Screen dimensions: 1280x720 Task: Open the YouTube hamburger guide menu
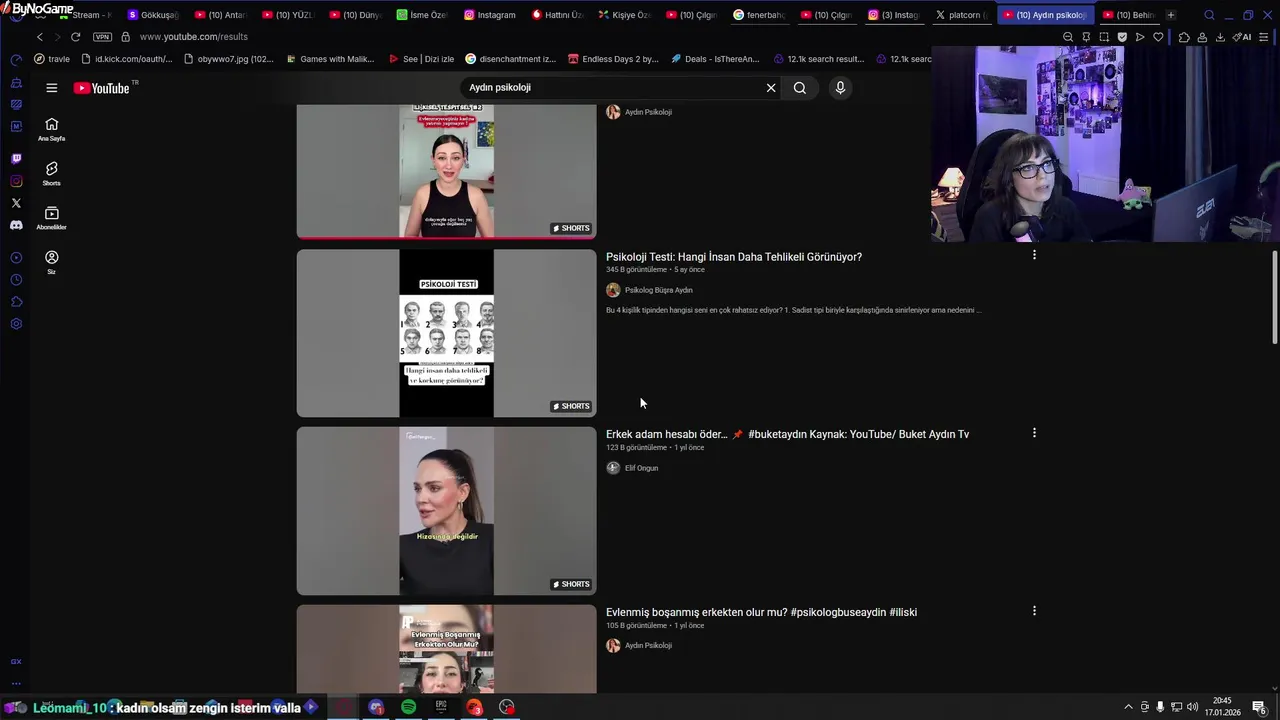51,88
